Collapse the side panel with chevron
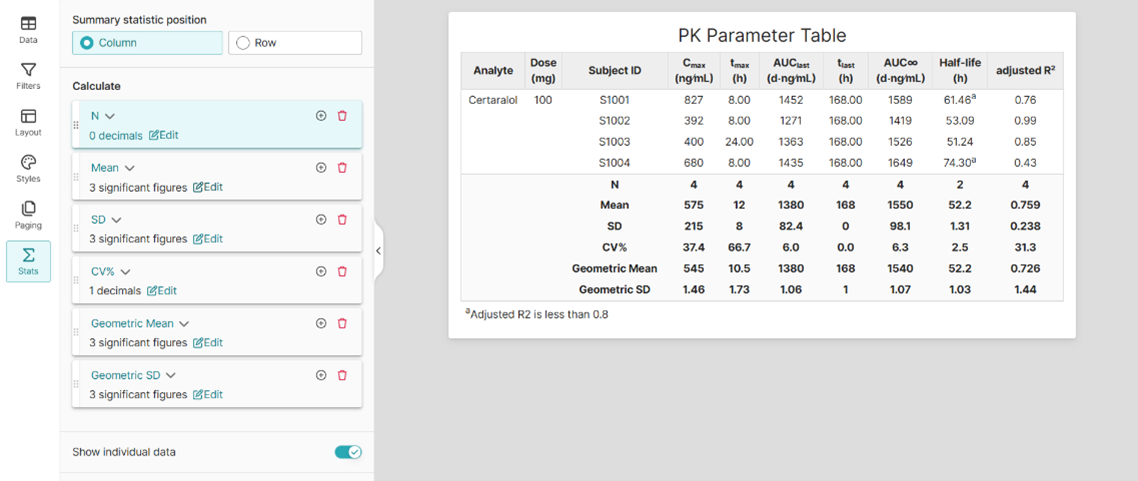The height and width of the screenshot is (481, 1138). pos(378,250)
